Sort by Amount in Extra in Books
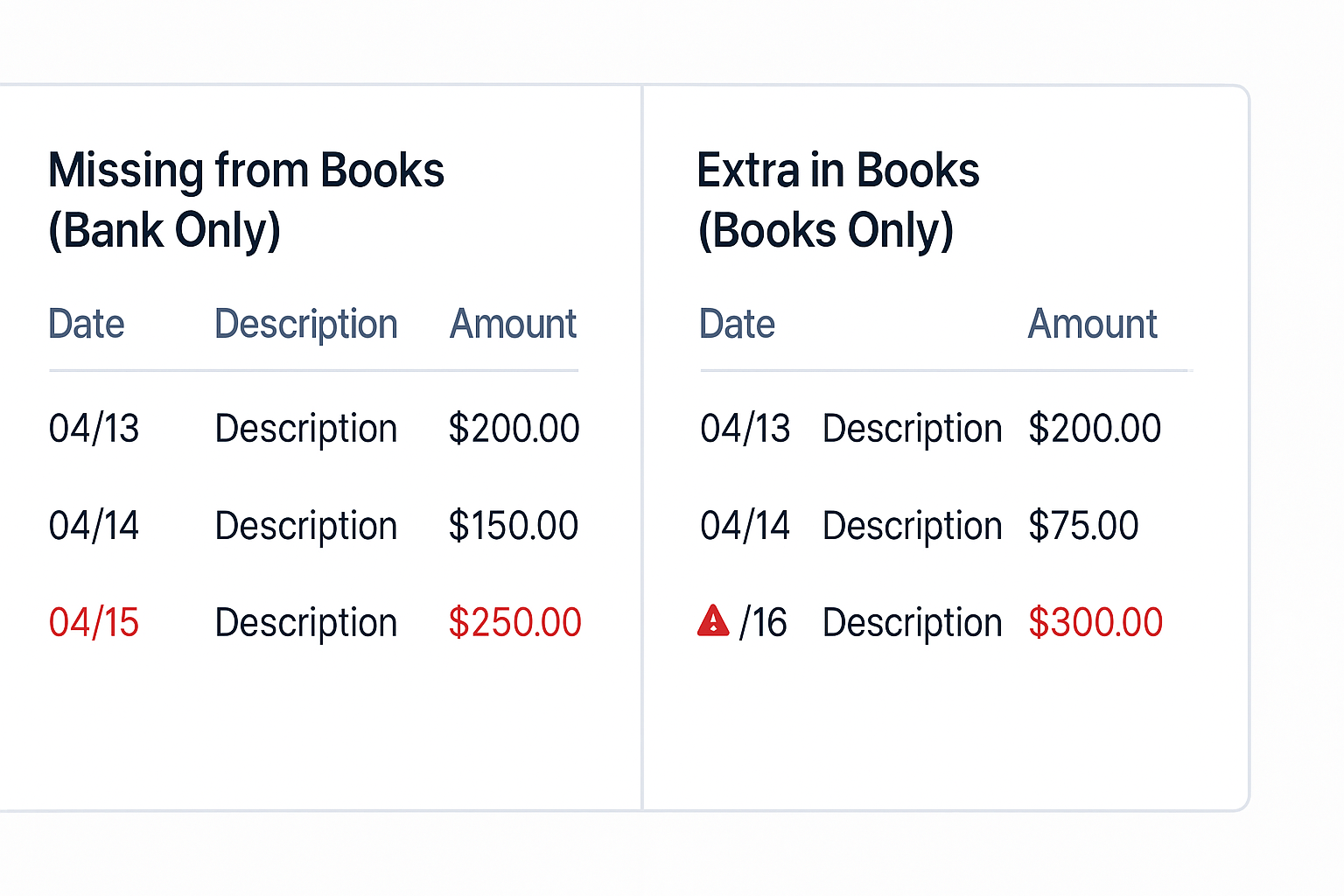The image size is (1344, 896). tap(1092, 324)
